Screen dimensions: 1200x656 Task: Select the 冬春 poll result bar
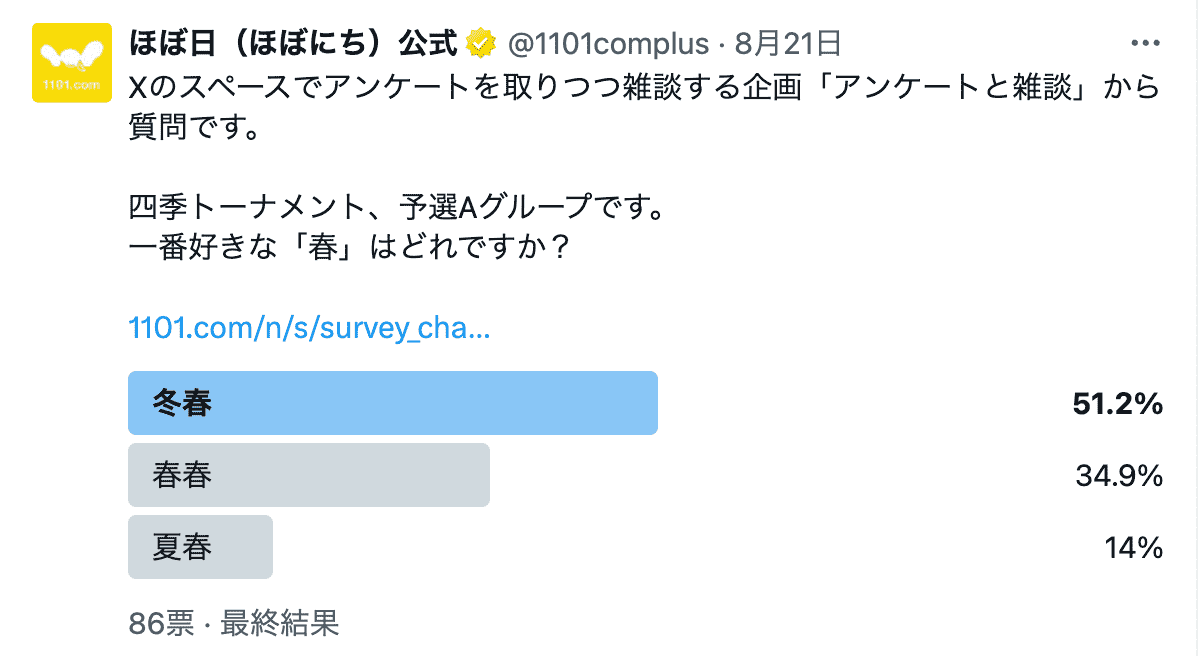393,403
